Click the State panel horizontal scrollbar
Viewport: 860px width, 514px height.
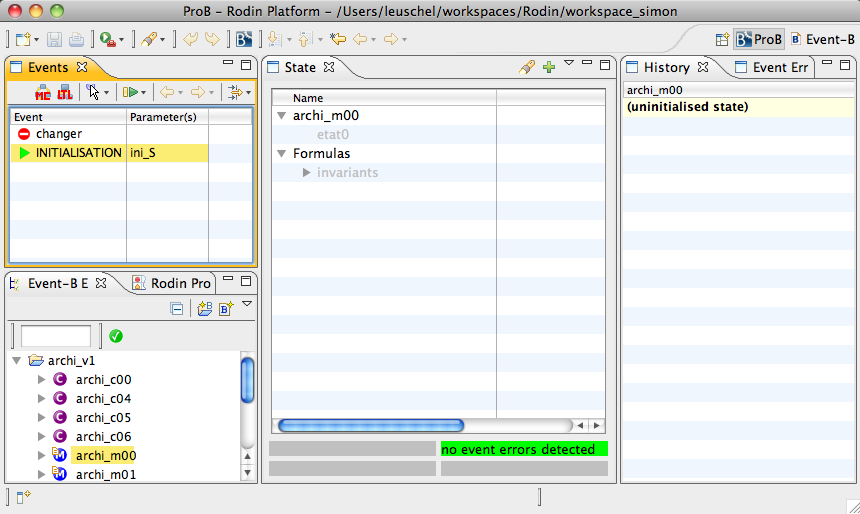click(370, 425)
